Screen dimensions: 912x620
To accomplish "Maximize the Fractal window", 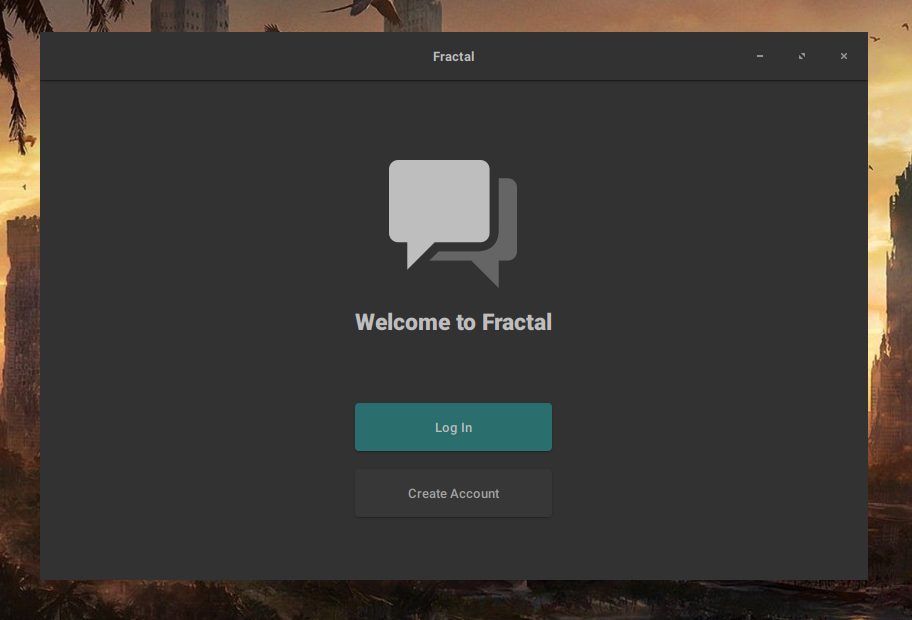I will pos(801,56).
